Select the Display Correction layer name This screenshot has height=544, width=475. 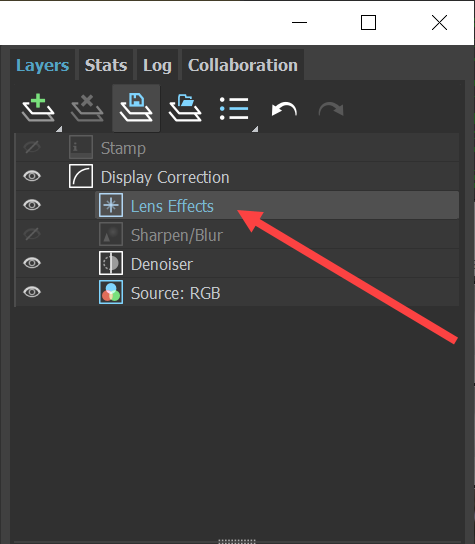click(165, 177)
